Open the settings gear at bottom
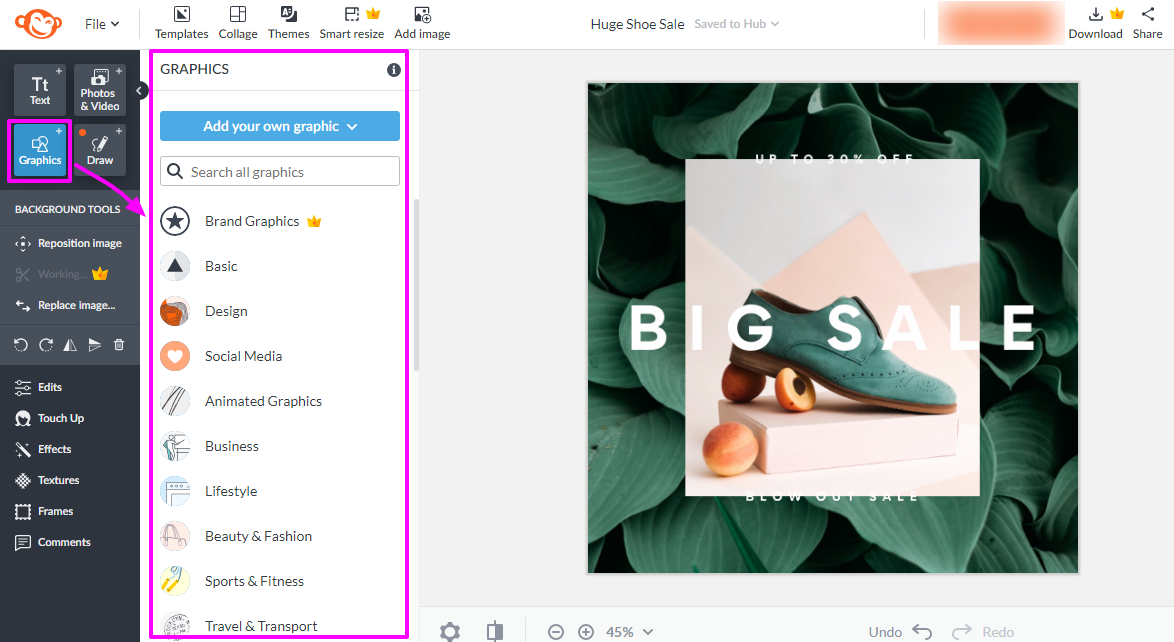The width and height of the screenshot is (1174, 642). (x=450, y=632)
